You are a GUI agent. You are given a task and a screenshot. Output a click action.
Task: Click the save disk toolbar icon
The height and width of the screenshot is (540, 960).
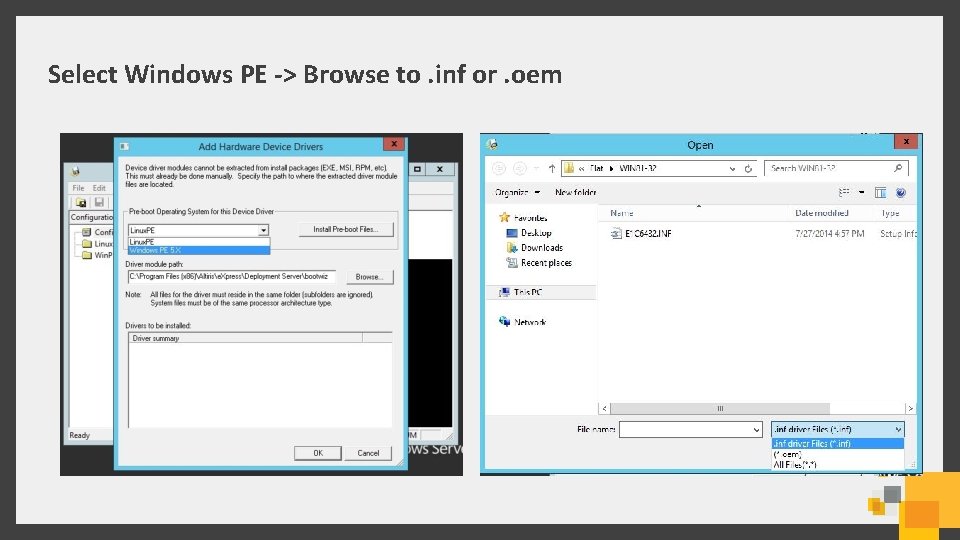[x=99, y=202]
